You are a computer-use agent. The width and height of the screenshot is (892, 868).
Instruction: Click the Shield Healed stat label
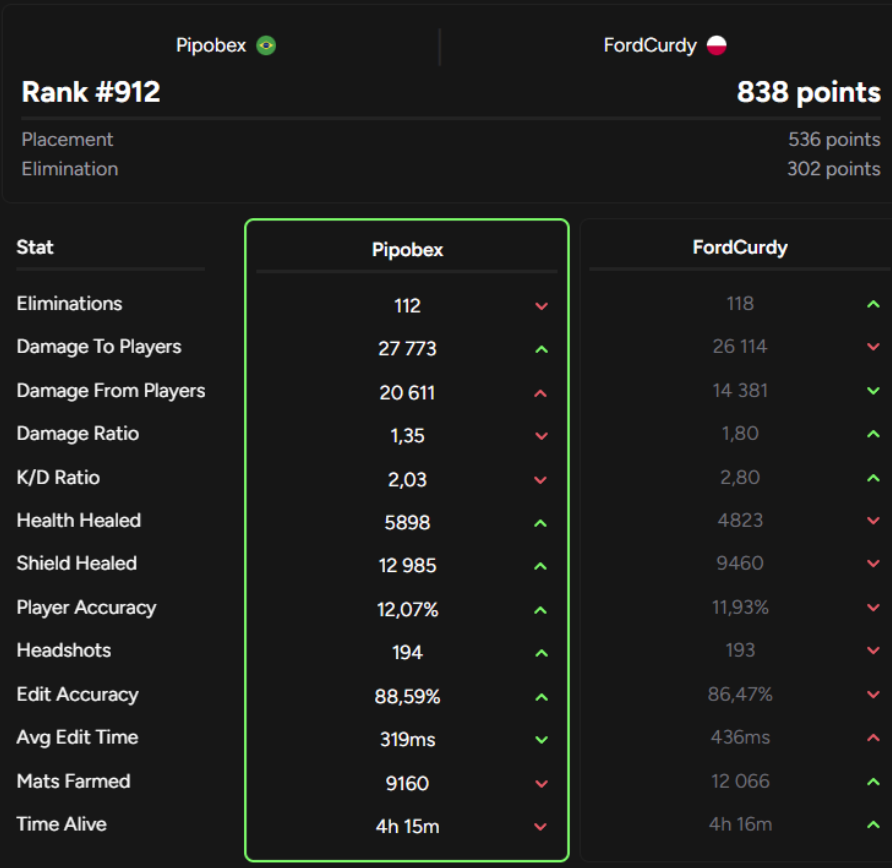(x=77, y=564)
